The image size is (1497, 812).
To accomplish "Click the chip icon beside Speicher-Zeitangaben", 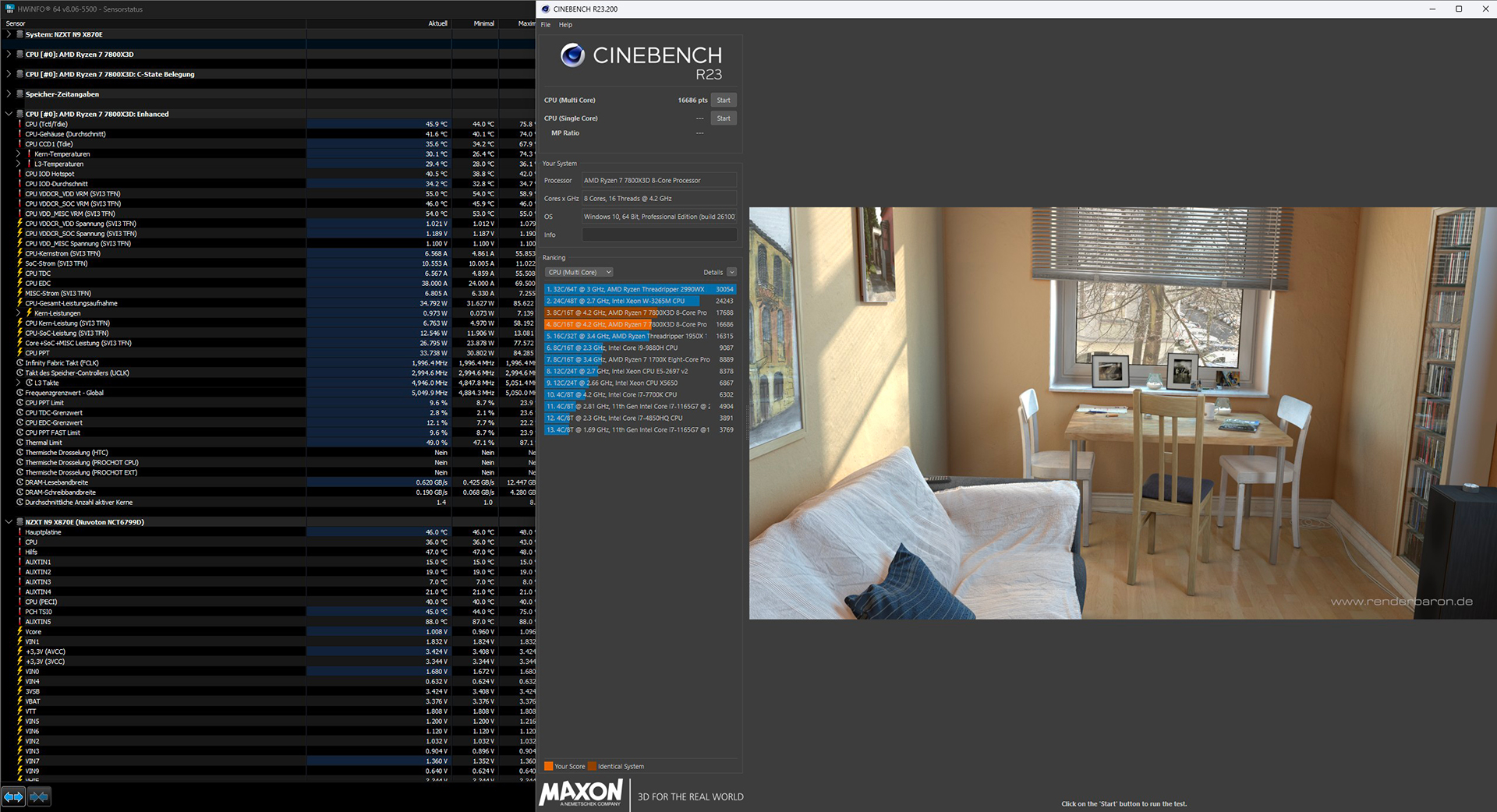I will point(20,94).
